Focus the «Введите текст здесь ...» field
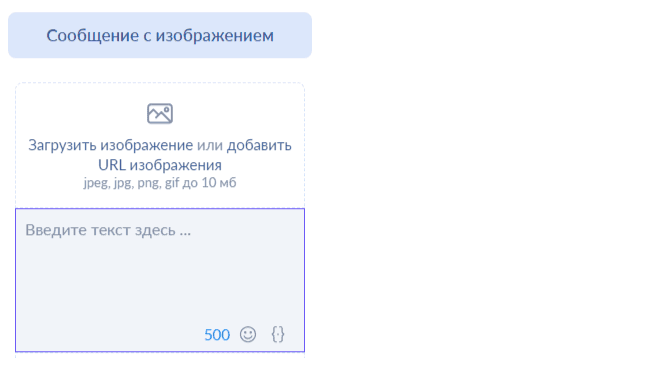 pos(160,280)
